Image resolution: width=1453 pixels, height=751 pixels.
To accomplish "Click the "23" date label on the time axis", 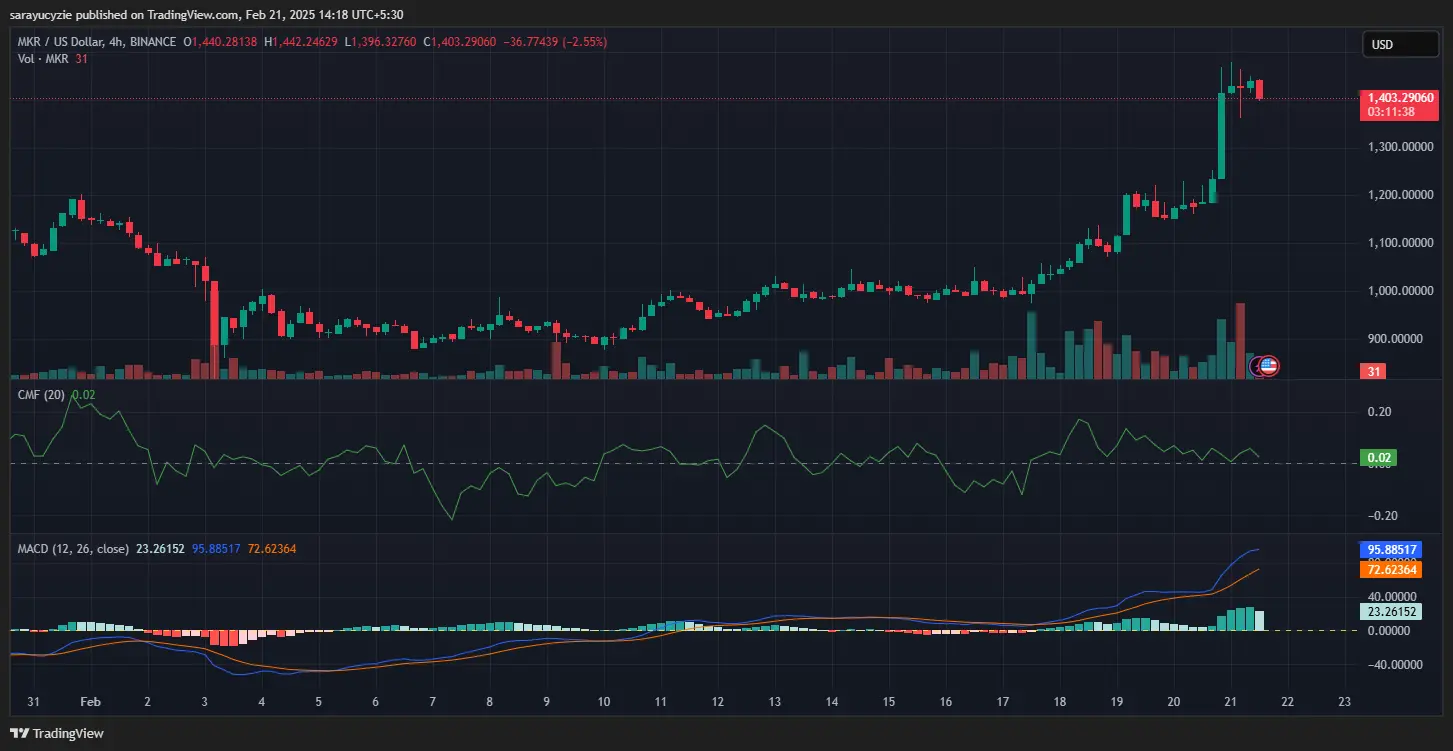I will pyautogui.click(x=1345, y=702).
